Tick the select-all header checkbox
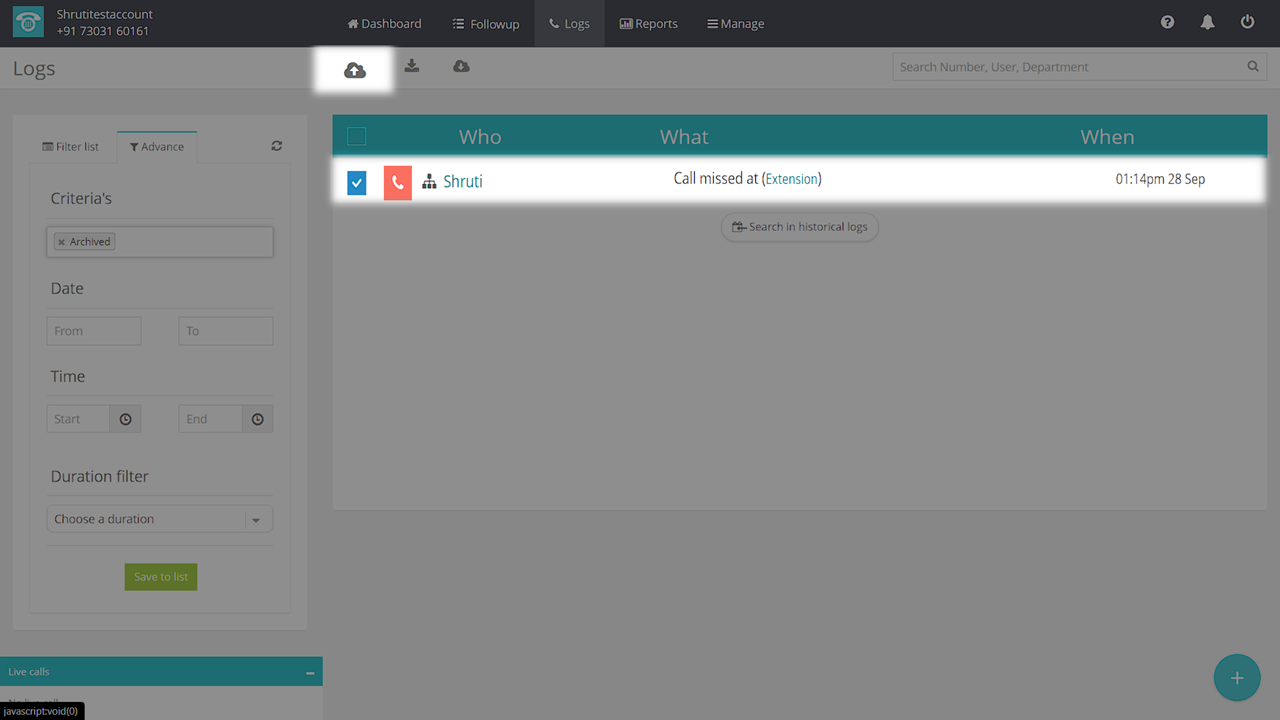This screenshot has width=1280, height=720. (x=357, y=137)
